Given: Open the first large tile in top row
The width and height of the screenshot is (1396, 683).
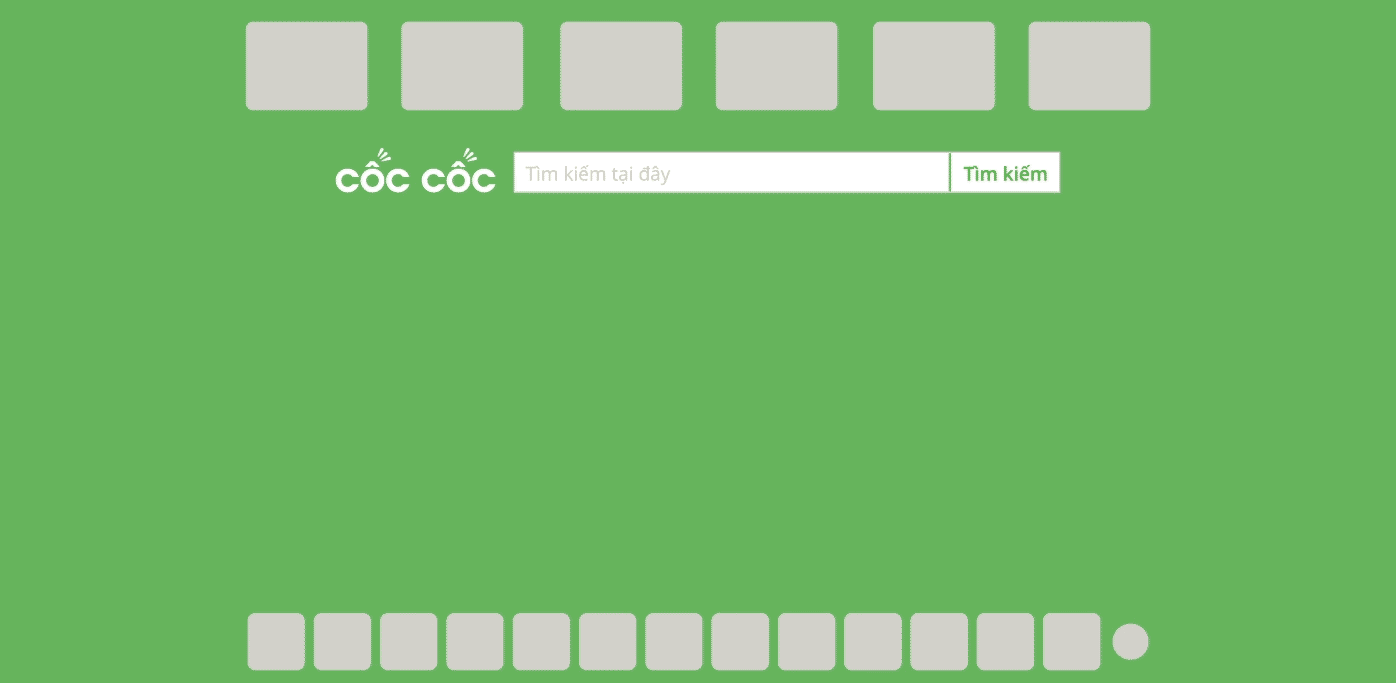Looking at the screenshot, I should click(x=307, y=66).
